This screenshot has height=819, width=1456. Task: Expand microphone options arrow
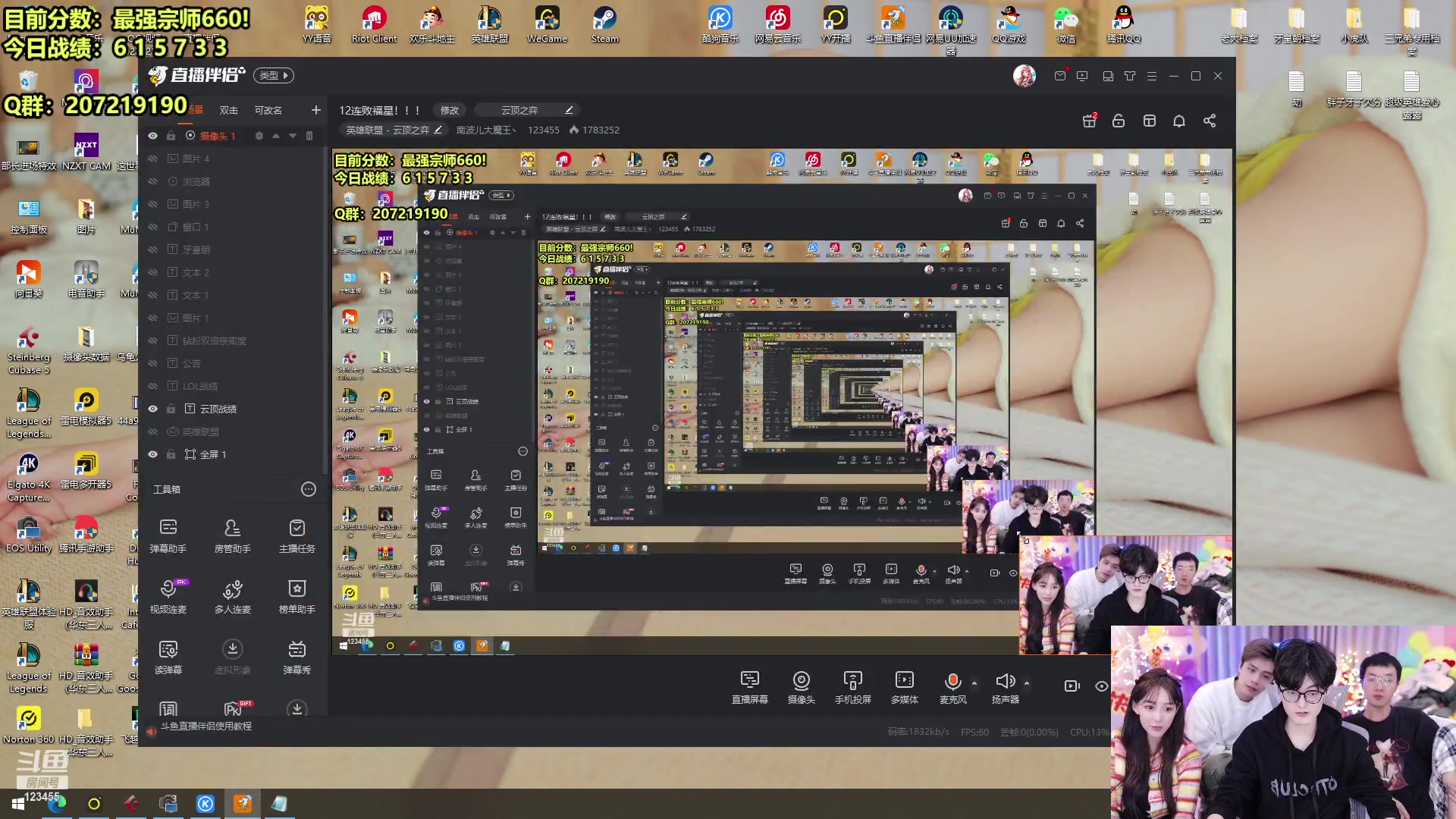(x=974, y=683)
